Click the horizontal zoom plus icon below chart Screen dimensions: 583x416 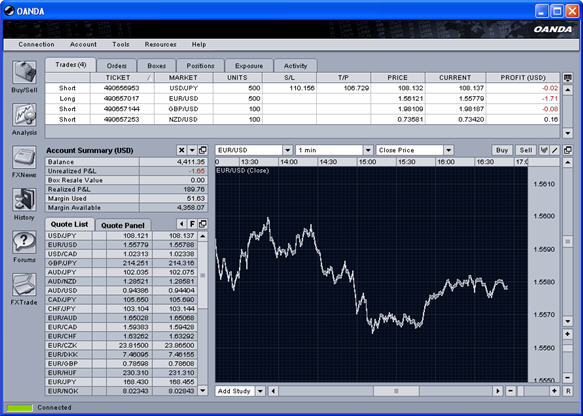[554, 391]
